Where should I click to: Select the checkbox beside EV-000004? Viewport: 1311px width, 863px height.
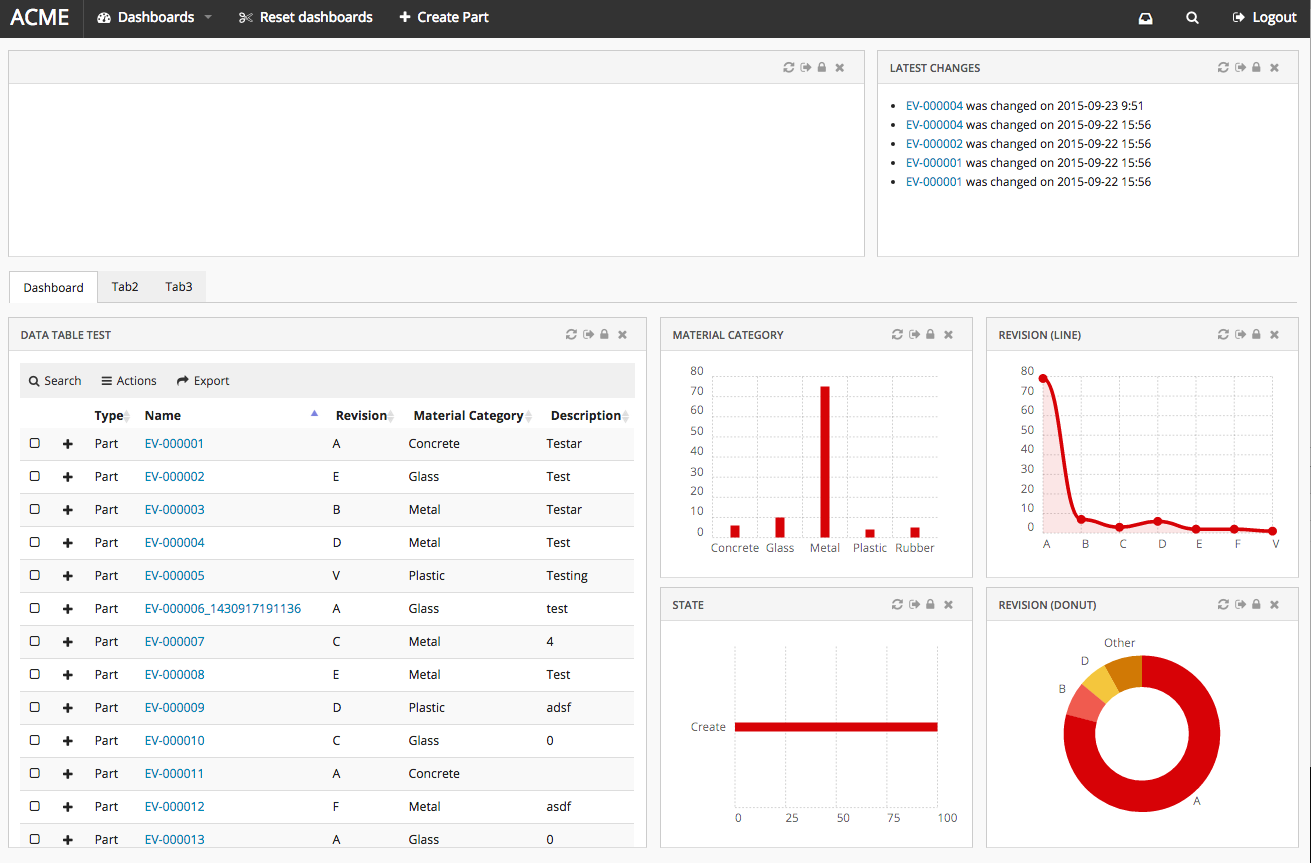pos(35,542)
